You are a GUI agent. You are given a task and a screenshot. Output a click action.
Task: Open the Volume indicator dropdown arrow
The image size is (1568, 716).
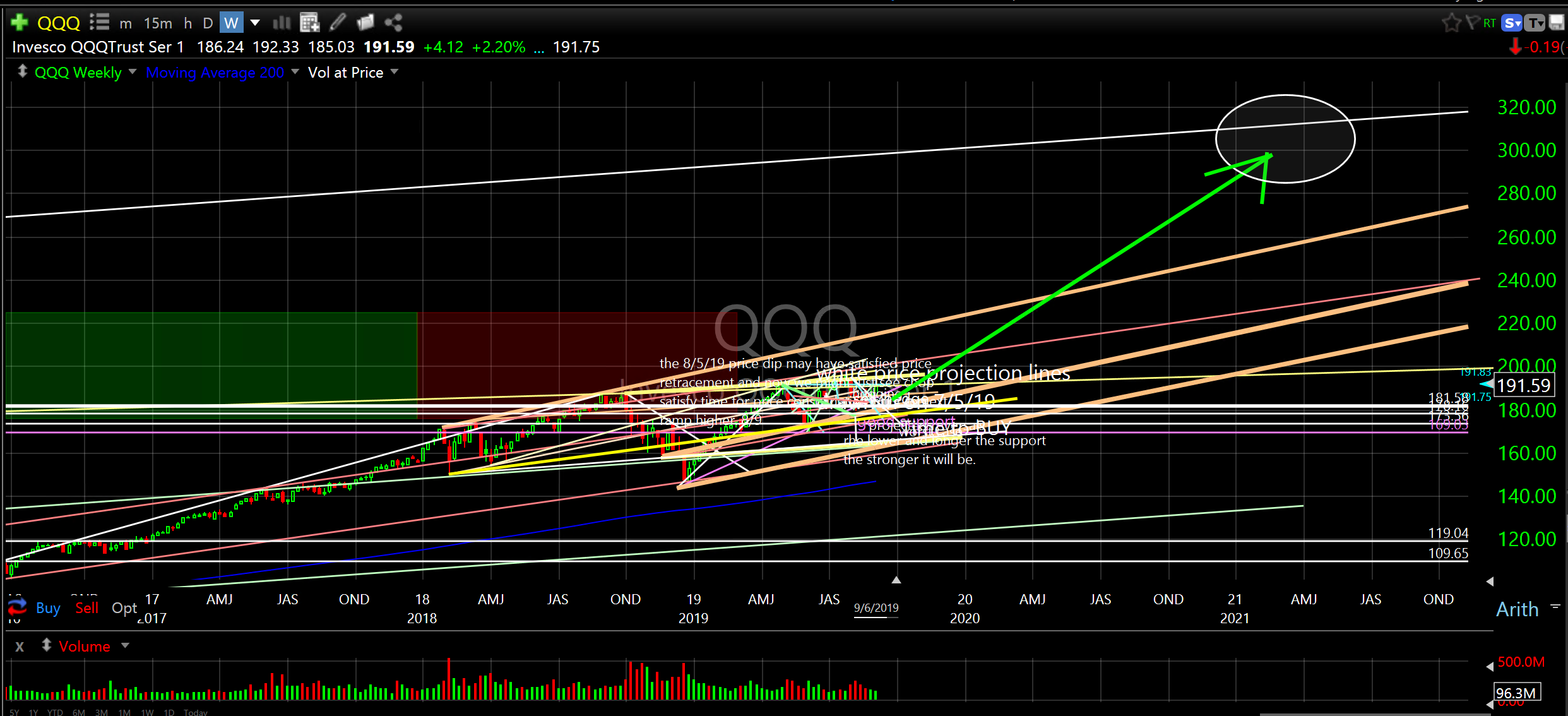coord(125,645)
